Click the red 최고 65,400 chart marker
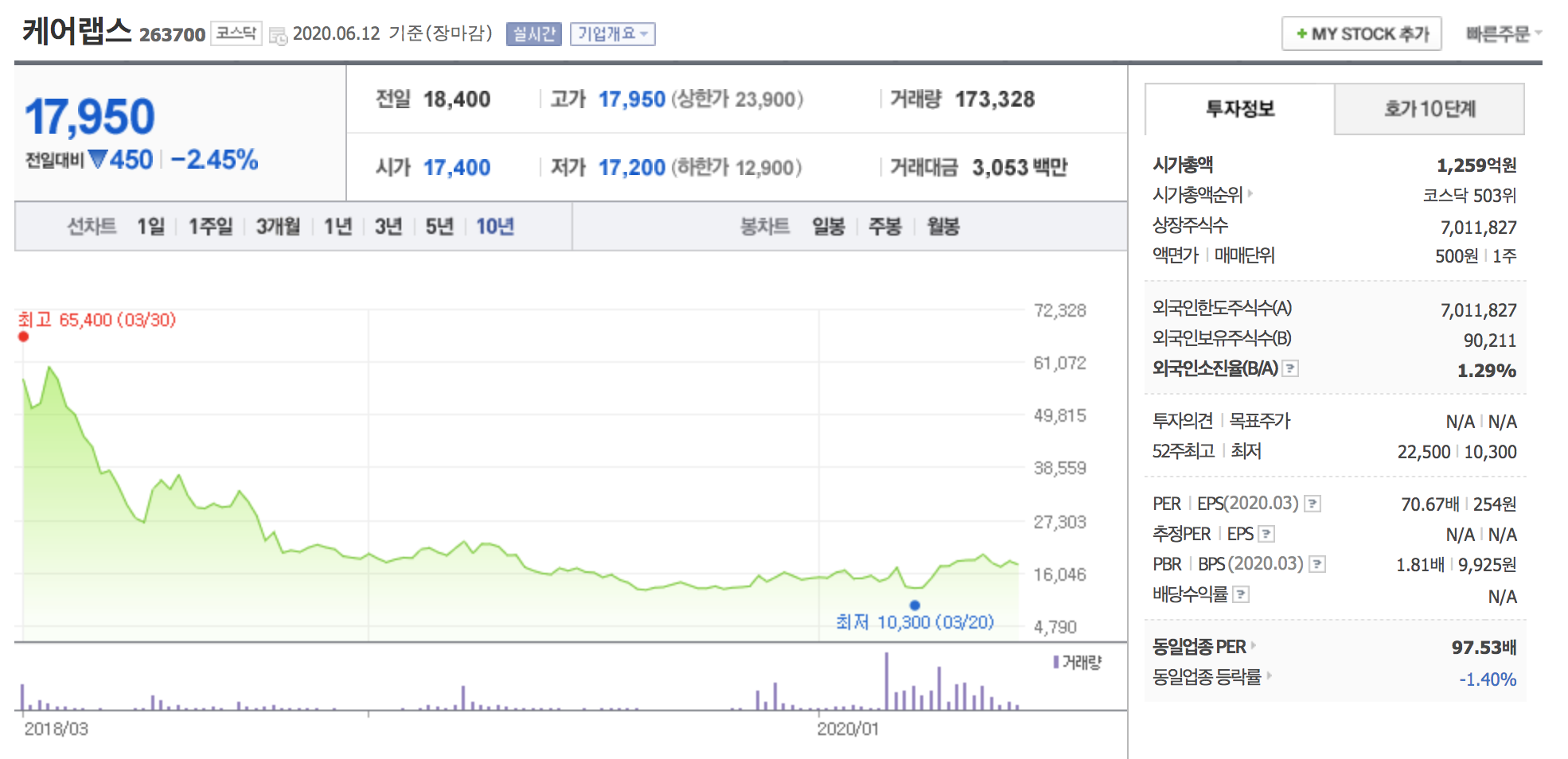 point(24,337)
